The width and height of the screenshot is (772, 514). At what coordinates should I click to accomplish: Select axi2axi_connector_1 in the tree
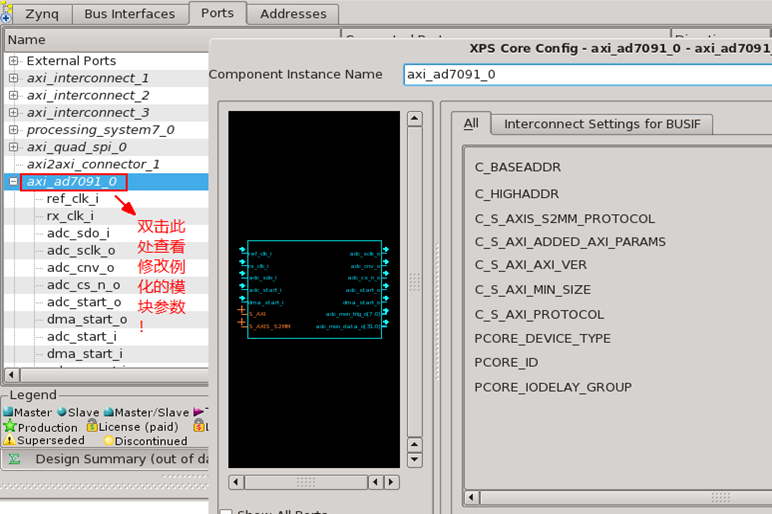click(x=93, y=164)
